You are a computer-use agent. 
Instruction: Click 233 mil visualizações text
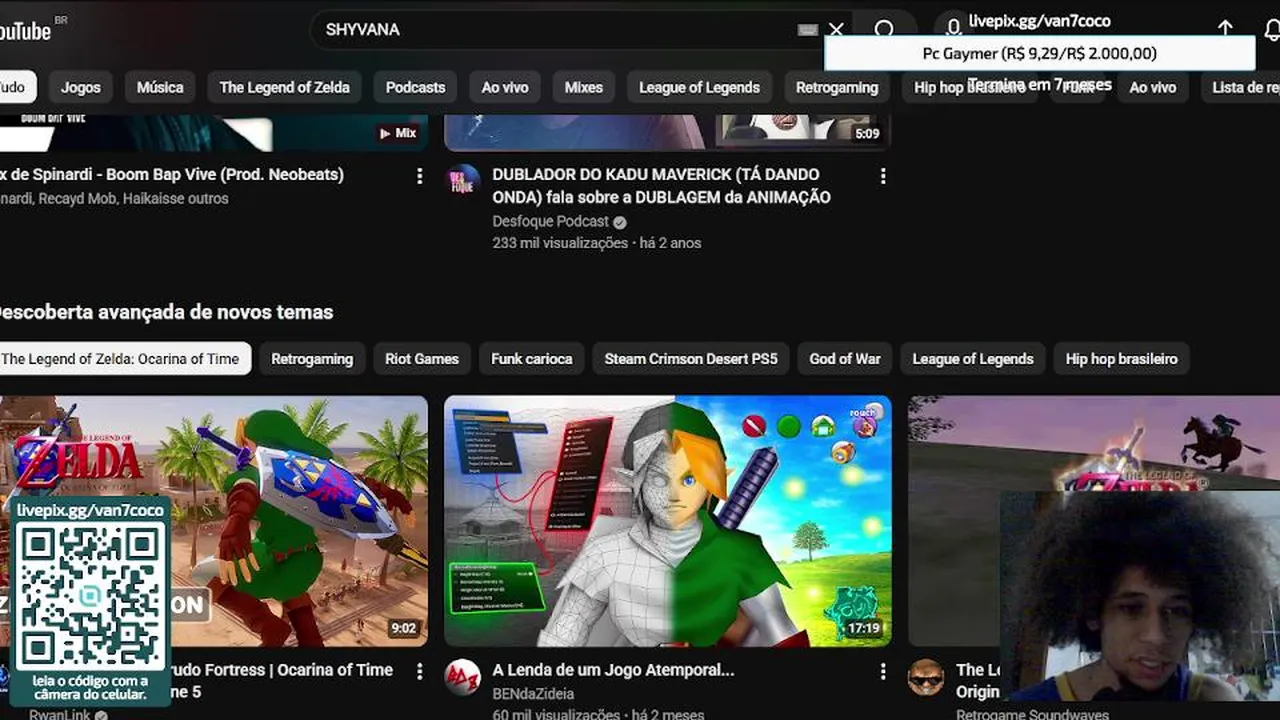[x=560, y=243]
